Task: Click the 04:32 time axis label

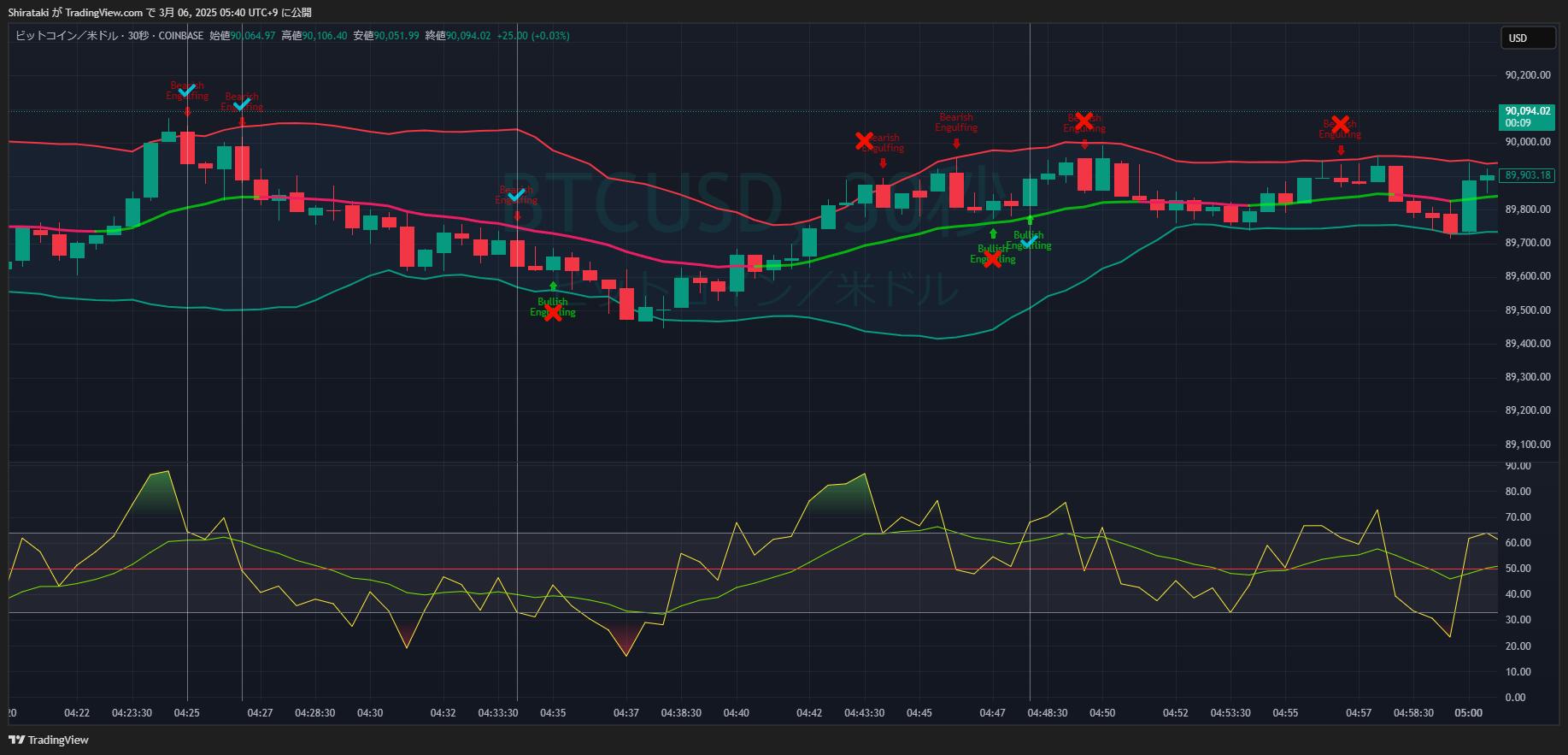Action: (x=443, y=713)
